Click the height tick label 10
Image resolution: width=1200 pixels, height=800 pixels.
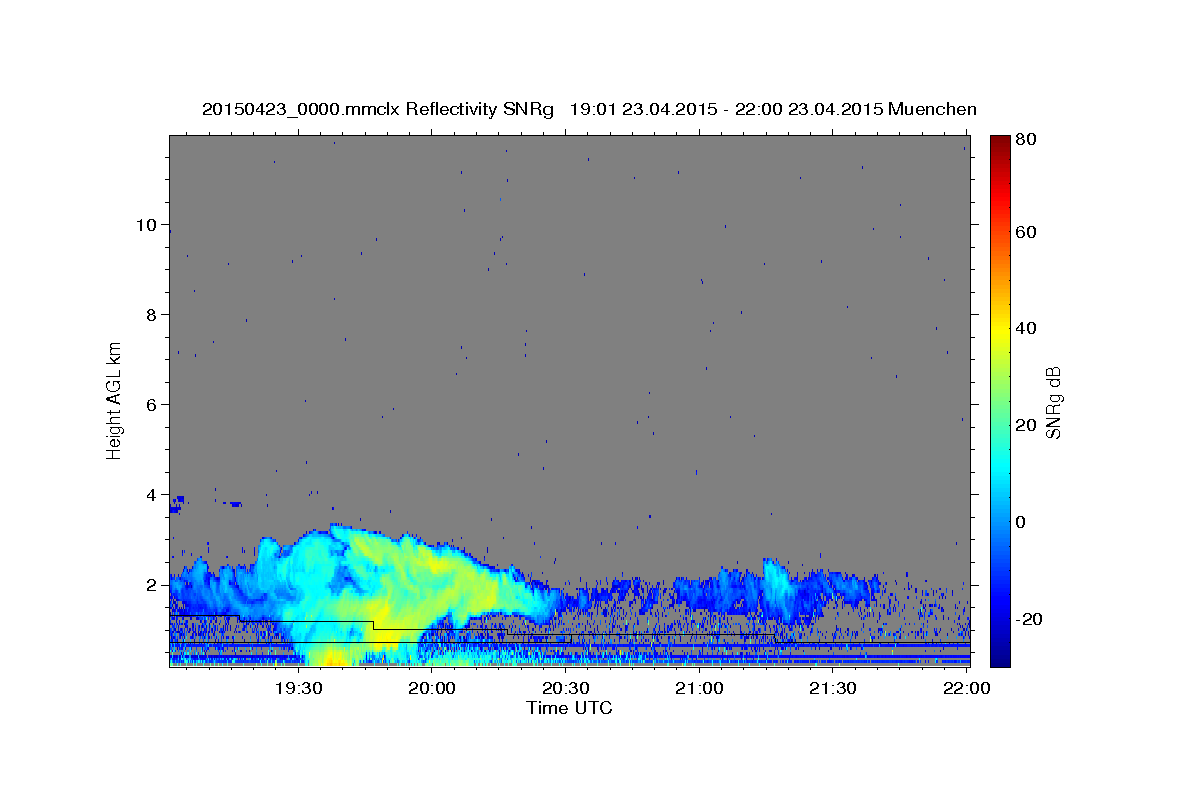[148, 225]
